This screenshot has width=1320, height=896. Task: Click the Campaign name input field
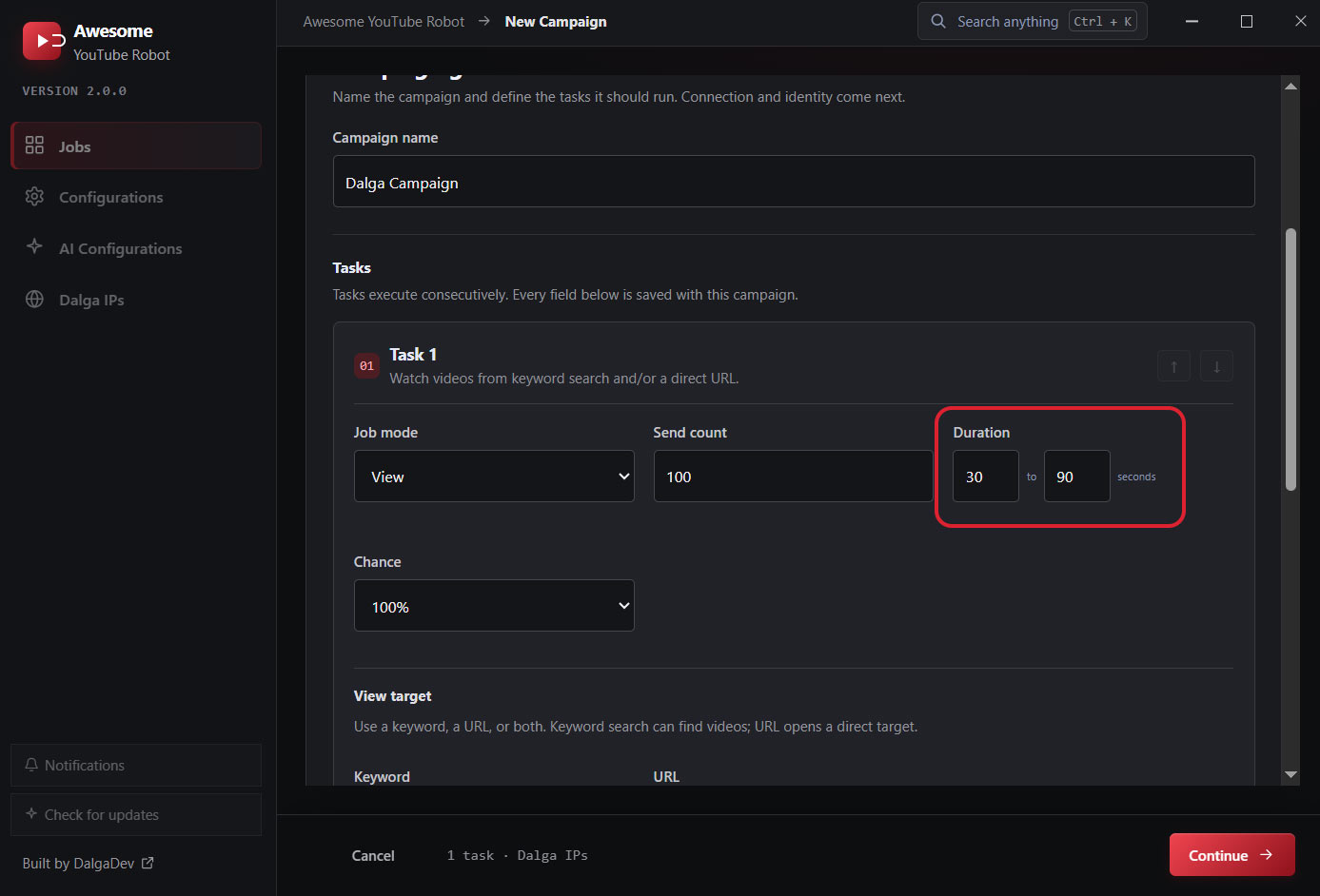(x=794, y=181)
